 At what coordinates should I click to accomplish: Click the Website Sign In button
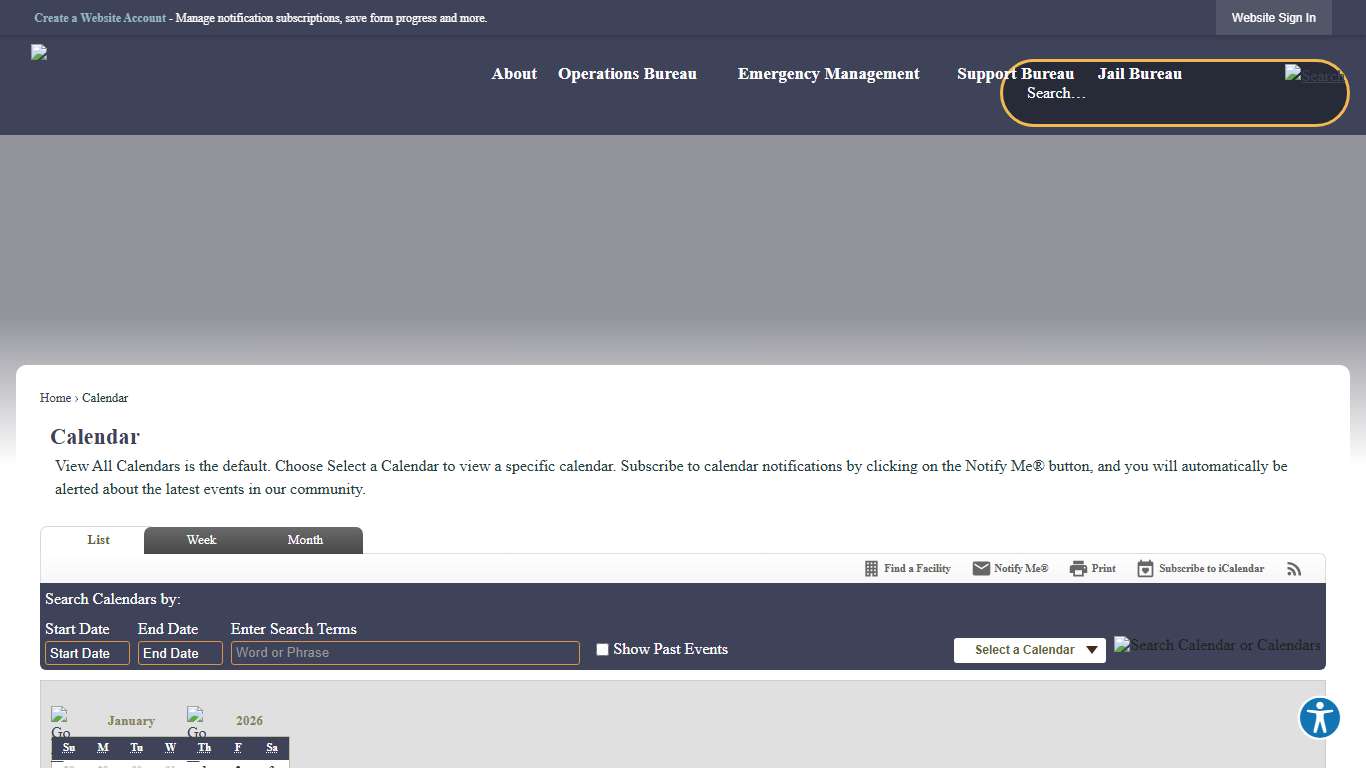click(x=1273, y=17)
